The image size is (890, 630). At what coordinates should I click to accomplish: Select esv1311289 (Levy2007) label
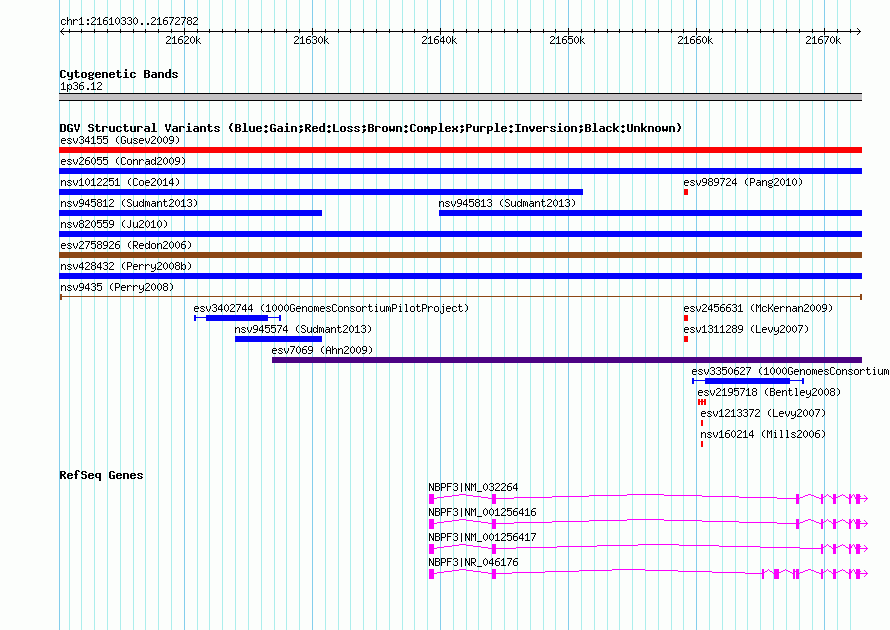[x=746, y=329]
